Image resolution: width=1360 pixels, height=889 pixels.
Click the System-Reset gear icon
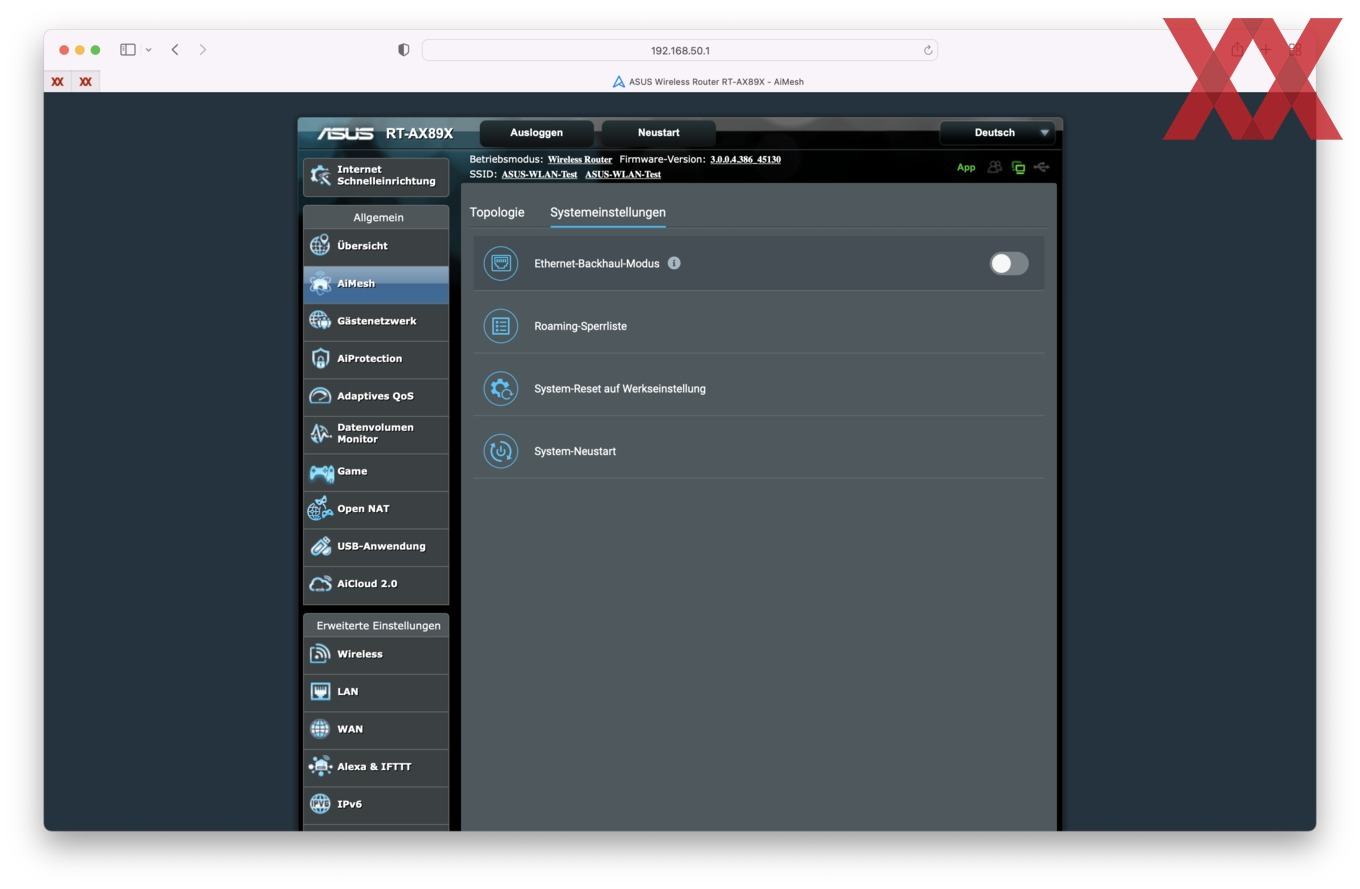501,389
